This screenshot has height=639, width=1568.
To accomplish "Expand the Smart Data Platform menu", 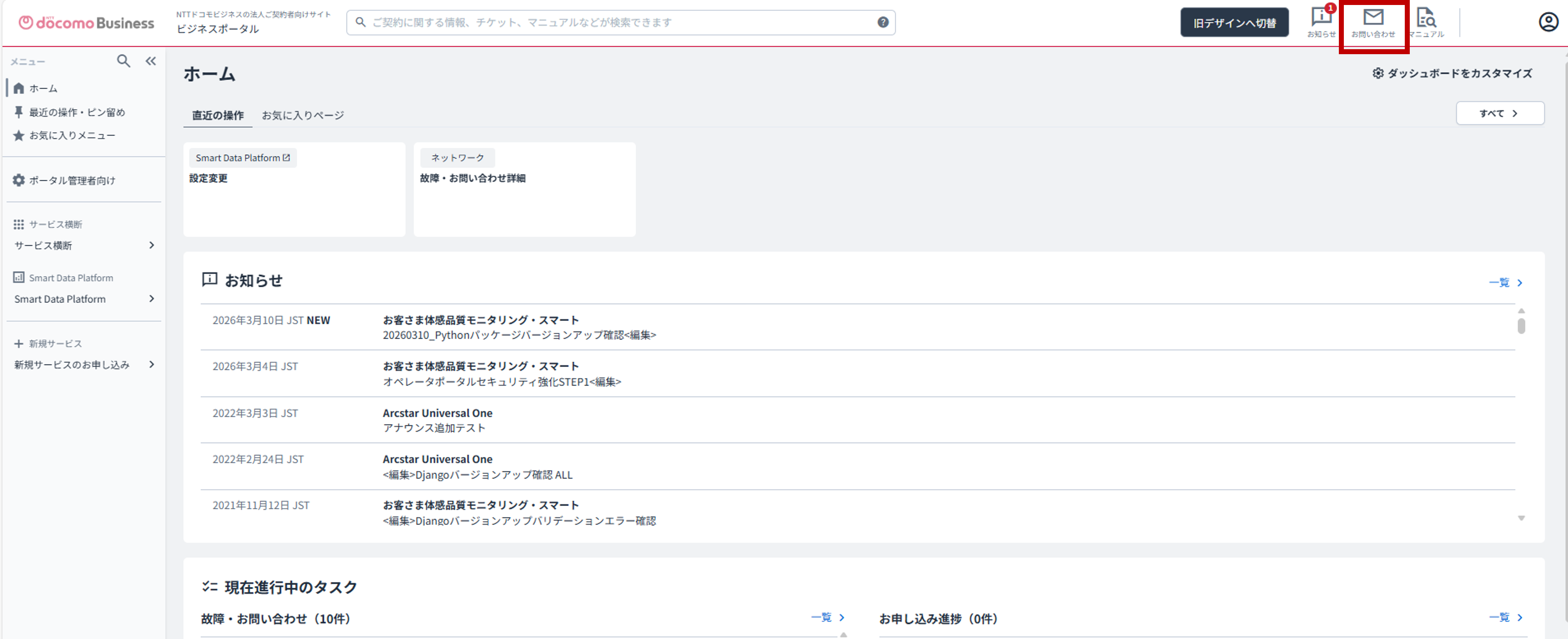I will tap(83, 299).
